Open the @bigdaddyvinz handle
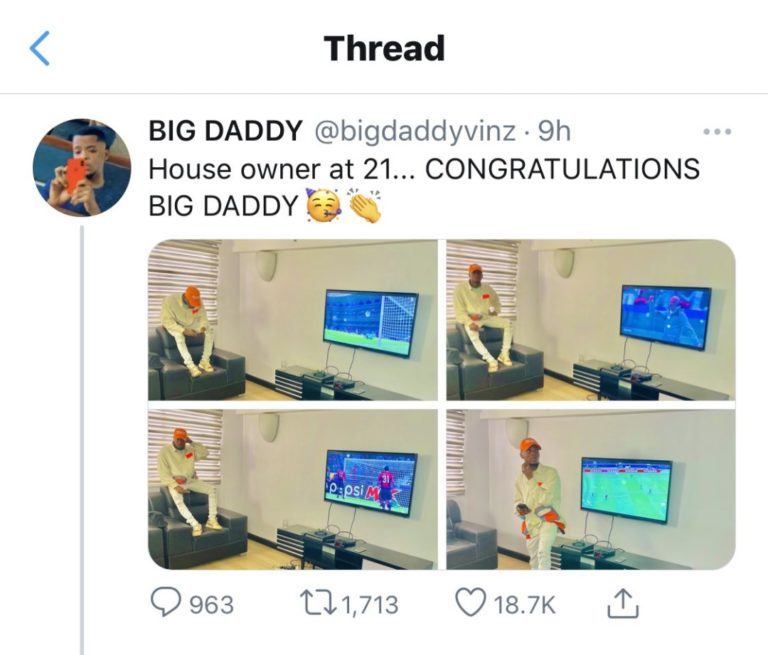The width and height of the screenshot is (768, 655). (x=414, y=131)
